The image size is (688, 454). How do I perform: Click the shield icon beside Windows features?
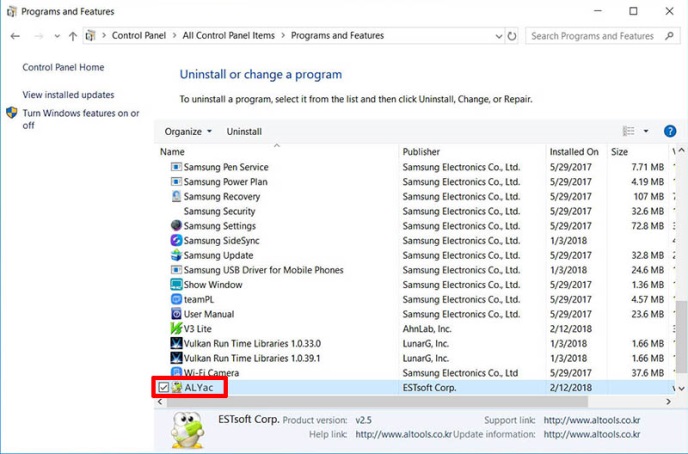(12, 113)
